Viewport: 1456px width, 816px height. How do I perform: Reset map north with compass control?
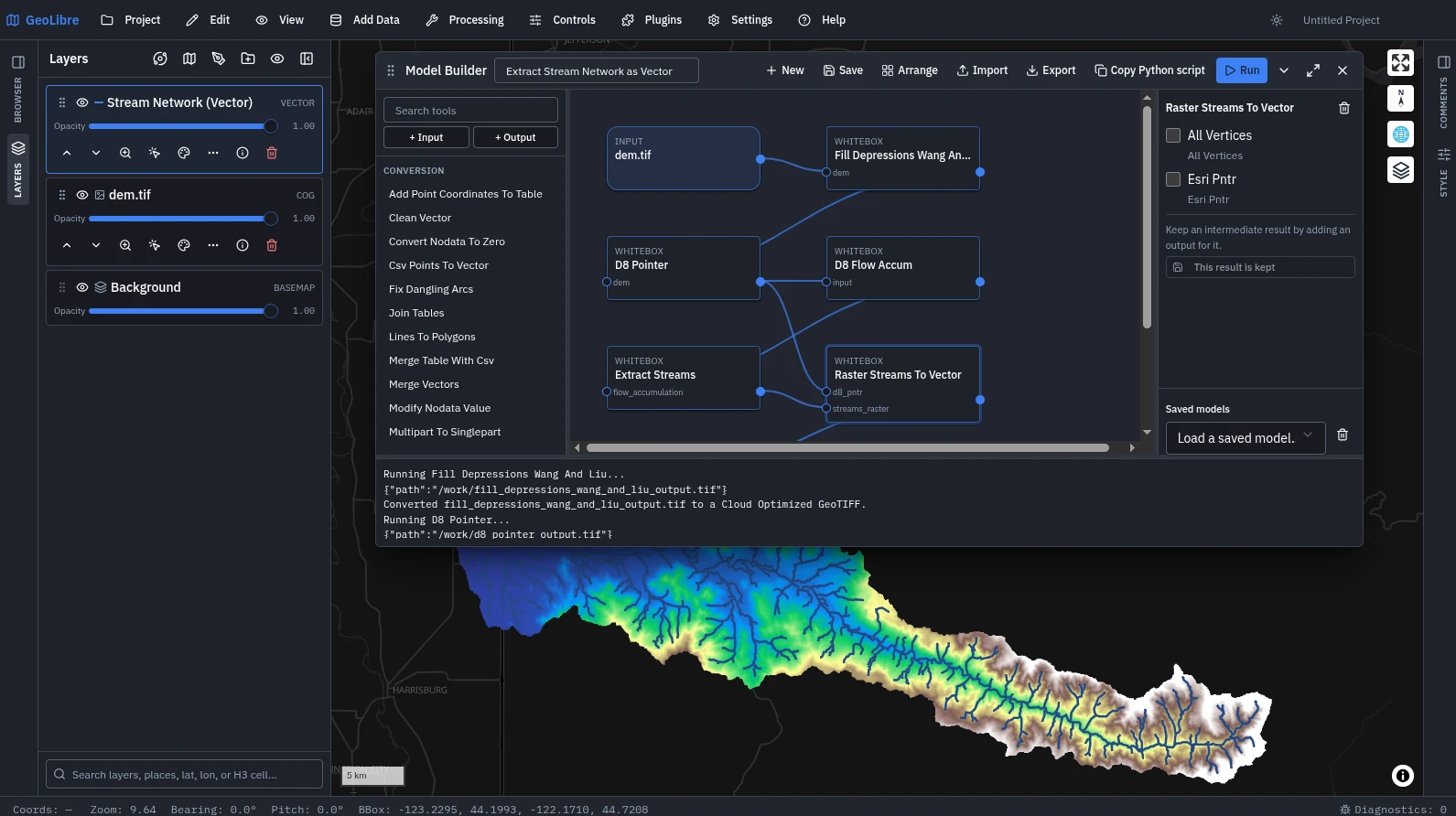(1400, 98)
